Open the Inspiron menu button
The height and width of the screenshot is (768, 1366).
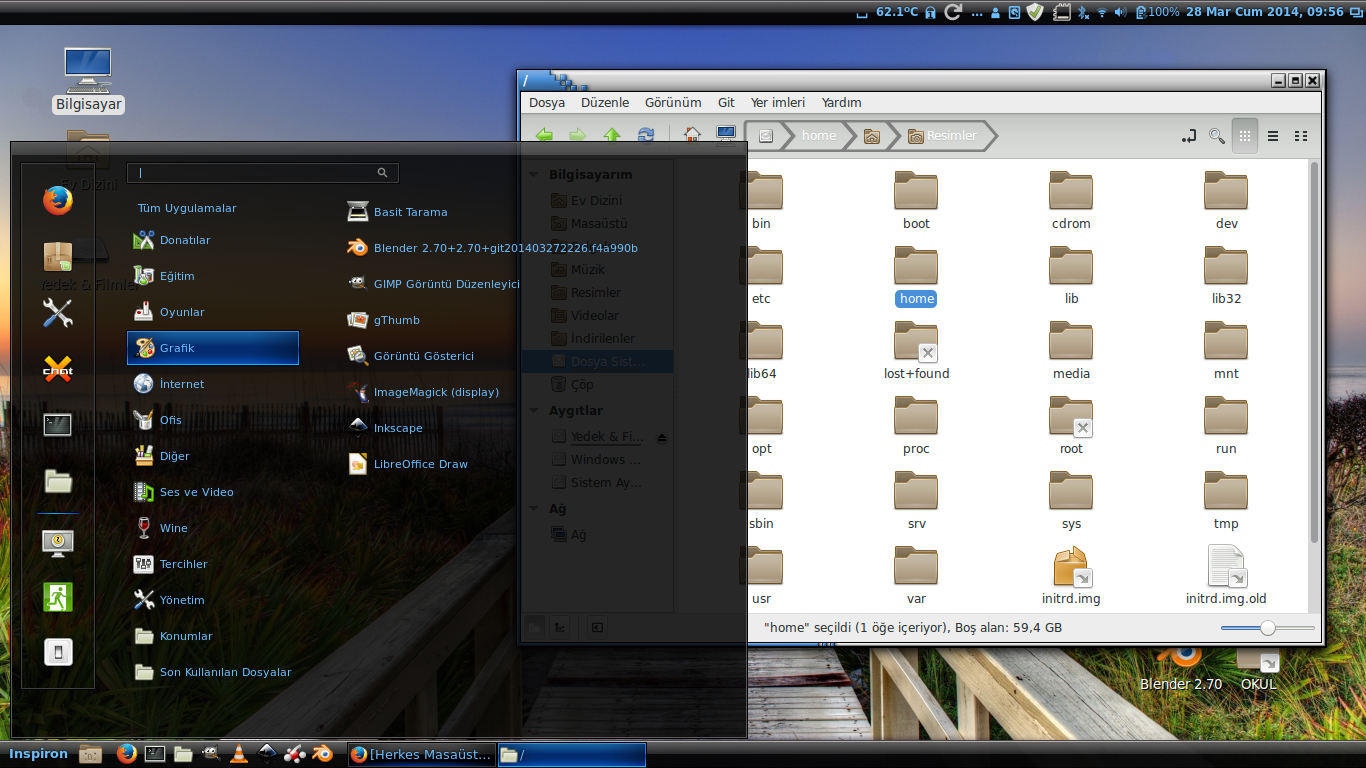[38, 754]
